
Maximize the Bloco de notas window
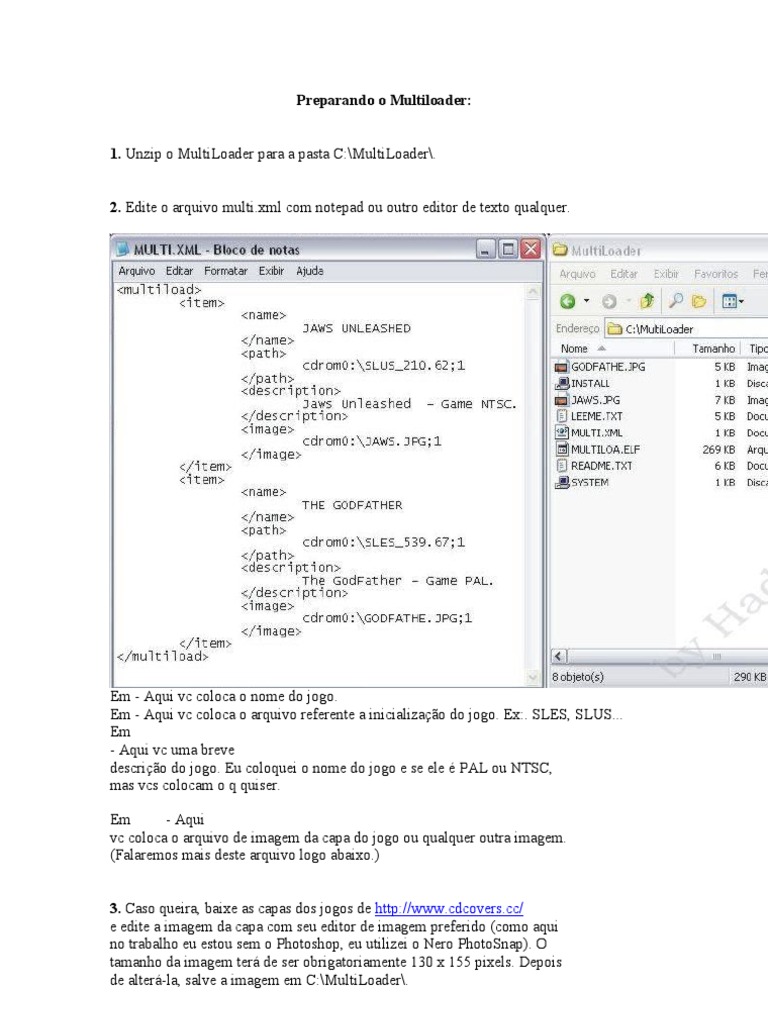pyautogui.click(x=507, y=249)
